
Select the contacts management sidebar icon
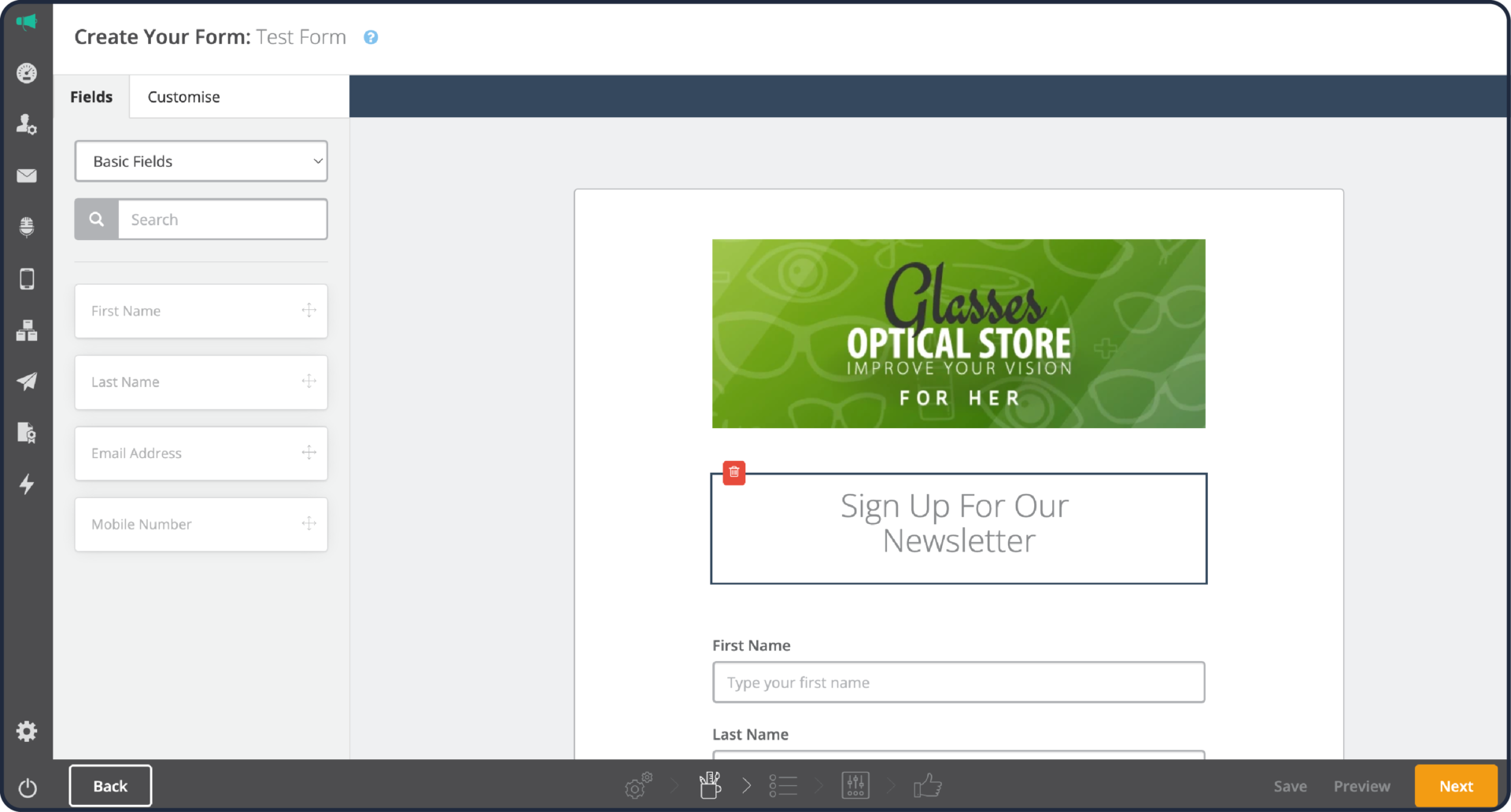click(27, 124)
